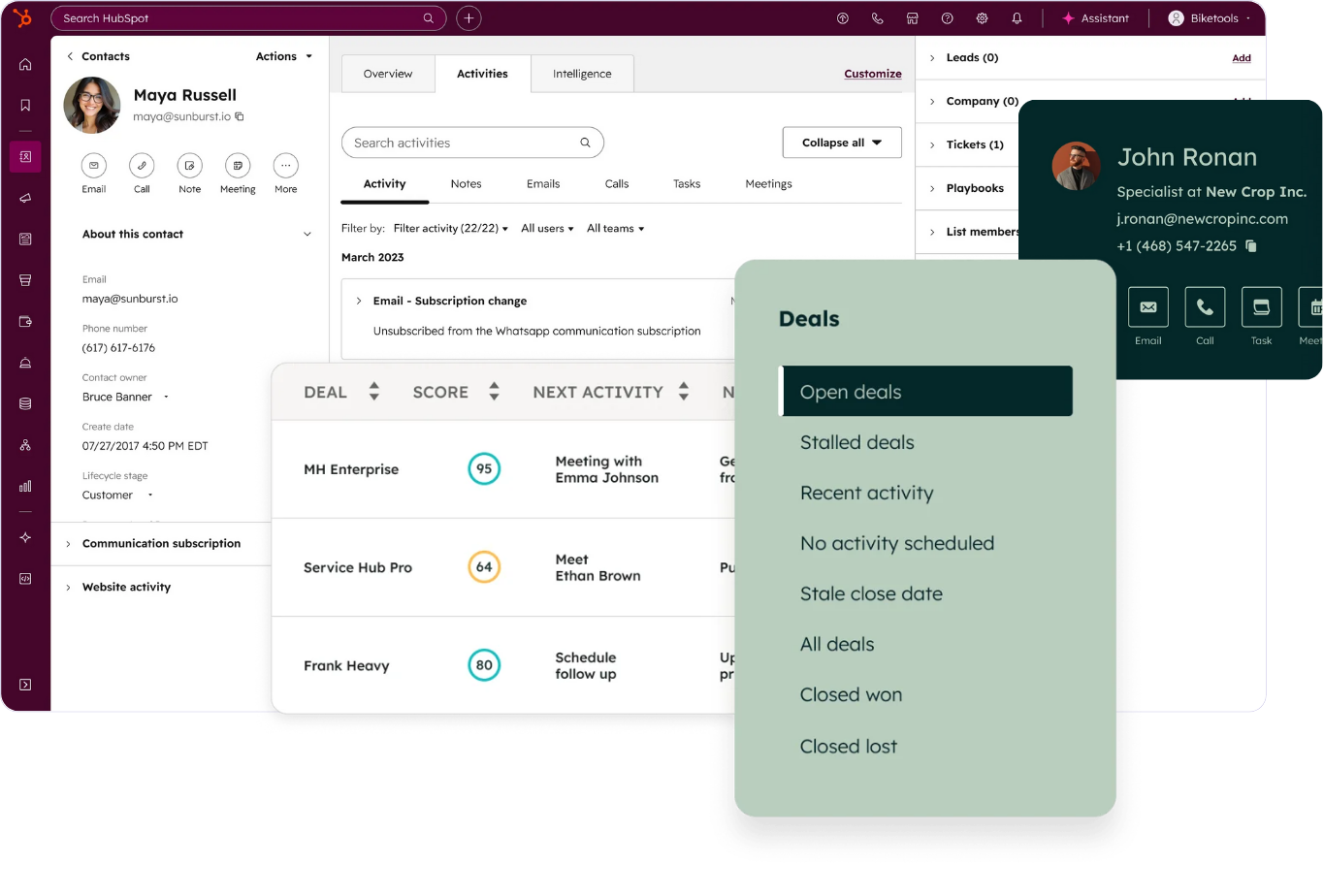Open the Reports bar-chart icon in the sidebar
The image size is (1324, 896).
click(x=25, y=486)
